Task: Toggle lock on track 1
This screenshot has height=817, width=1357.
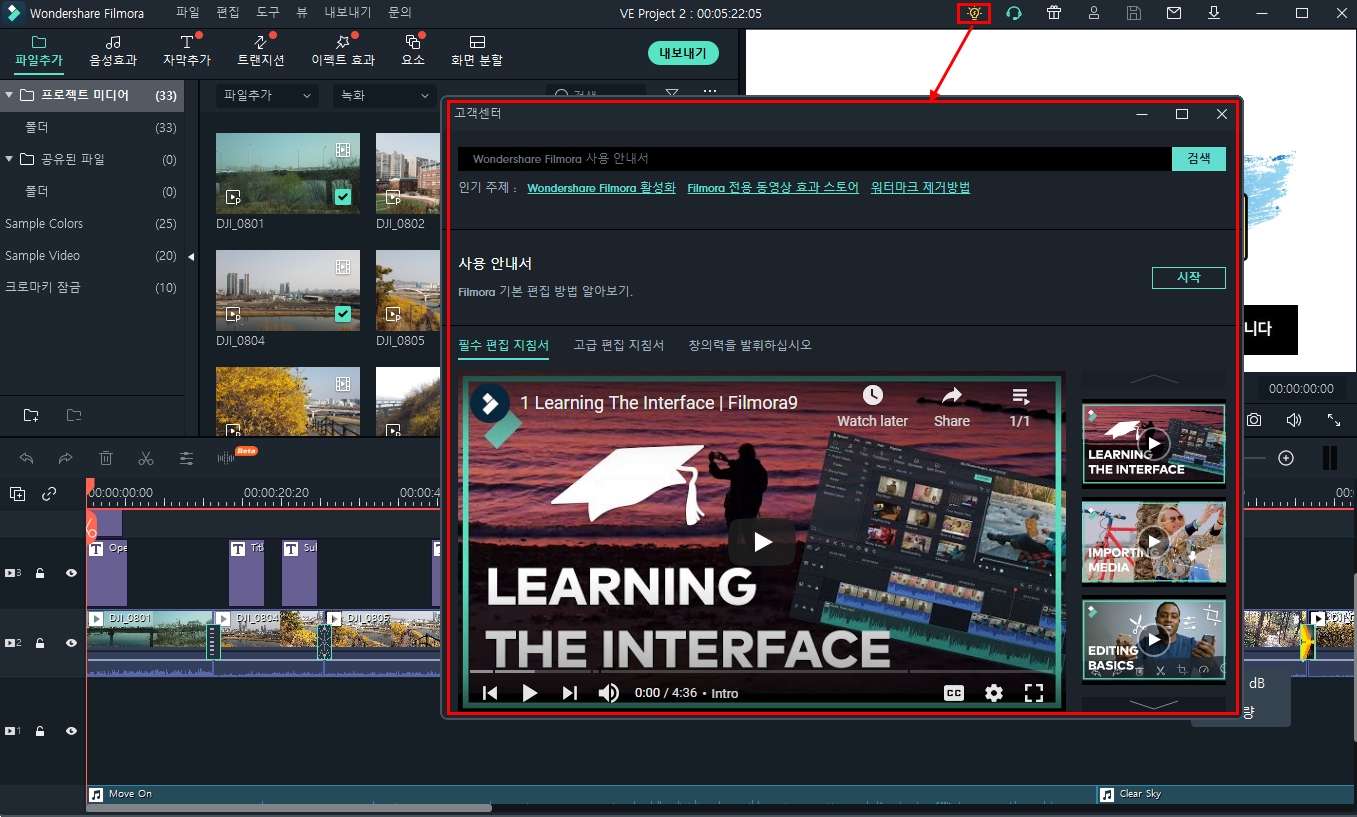Action: [x=40, y=731]
